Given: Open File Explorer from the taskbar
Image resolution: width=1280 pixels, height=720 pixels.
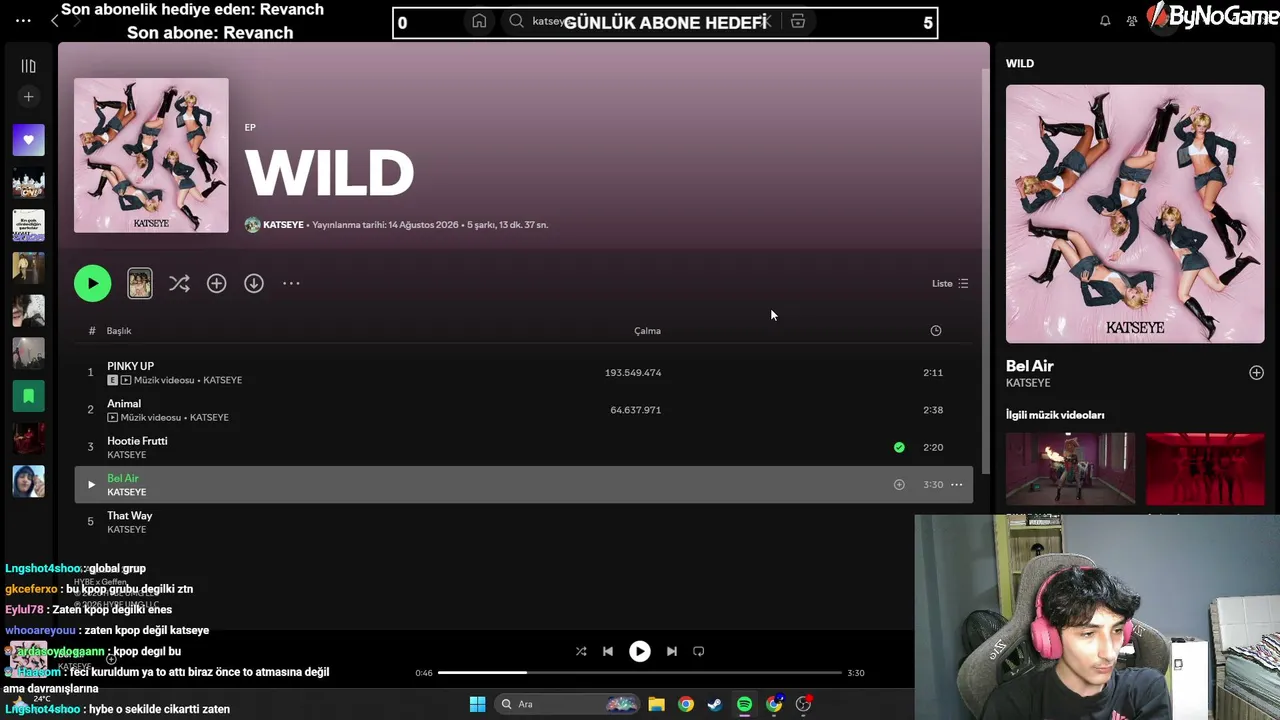Looking at the screenshot, I should 656,704.
